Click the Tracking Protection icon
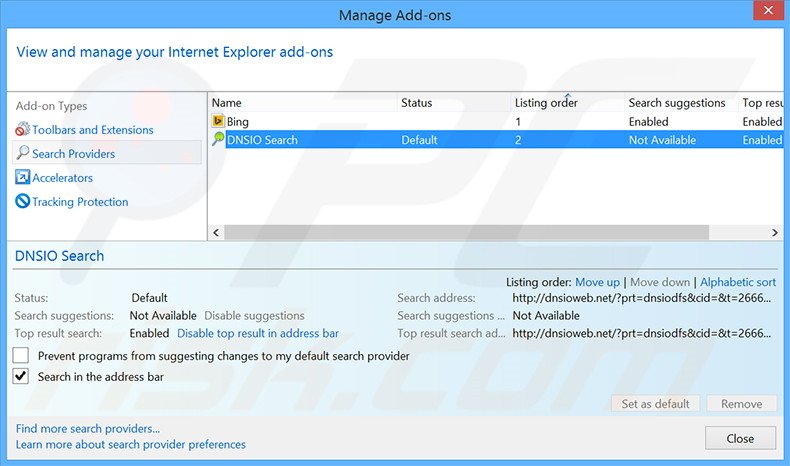Image resolution: width=790 pixels, height=466 pixels. pos(23,202)
